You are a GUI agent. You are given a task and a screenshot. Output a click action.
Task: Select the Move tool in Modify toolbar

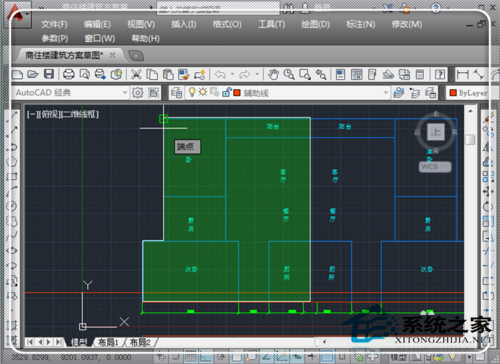pos(487,192)
